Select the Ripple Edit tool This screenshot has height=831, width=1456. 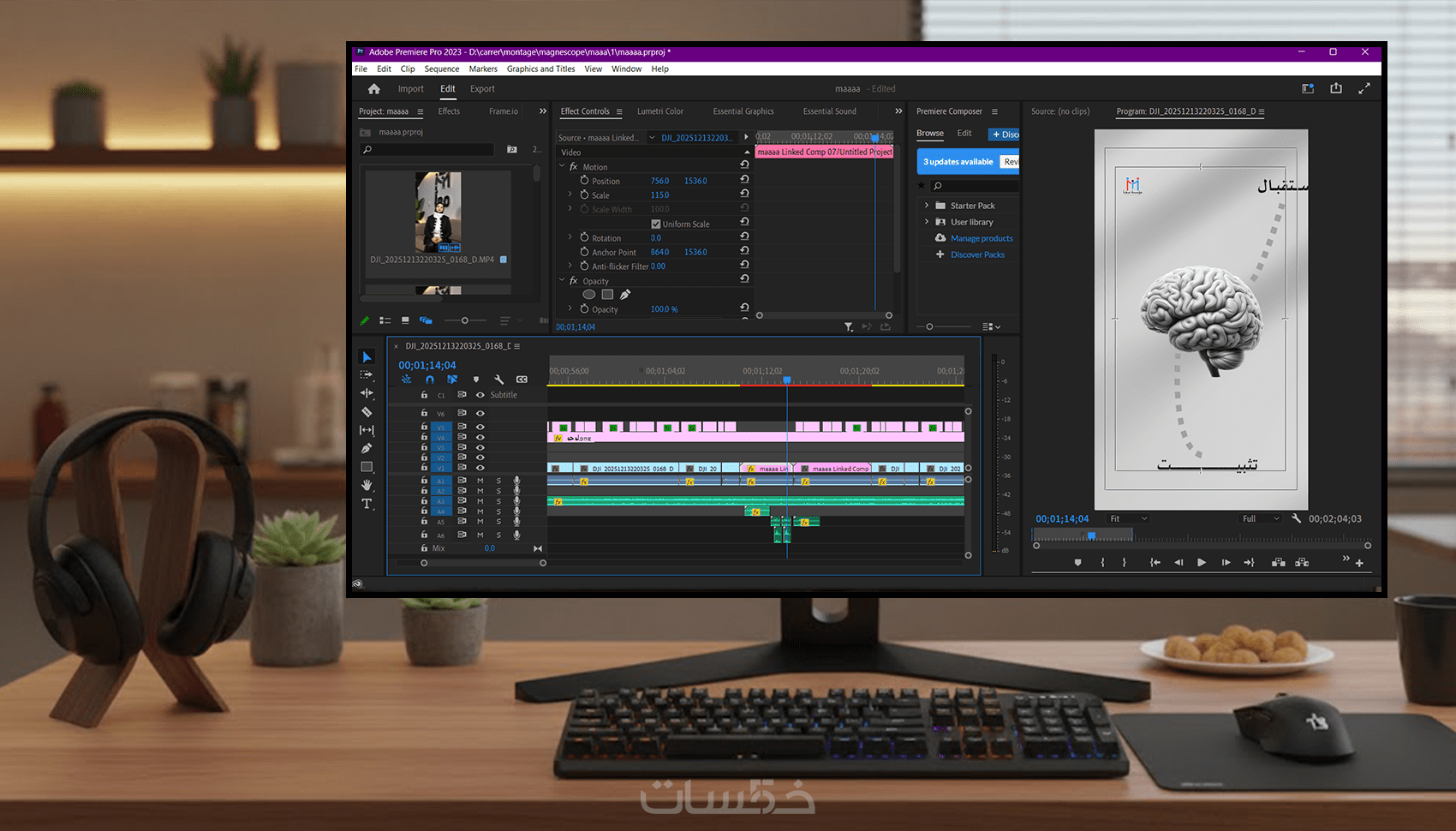pyautogui.click(x=367, y=393)
